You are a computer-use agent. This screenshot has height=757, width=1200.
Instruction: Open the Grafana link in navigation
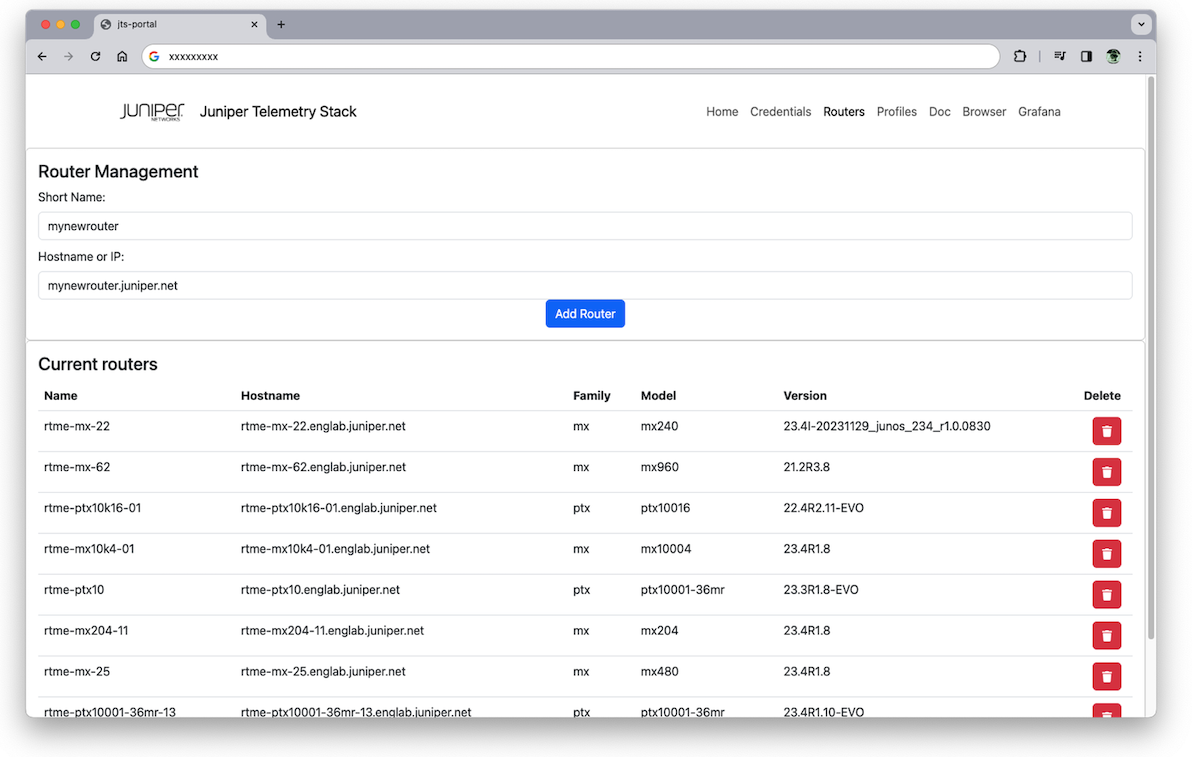1039,111
